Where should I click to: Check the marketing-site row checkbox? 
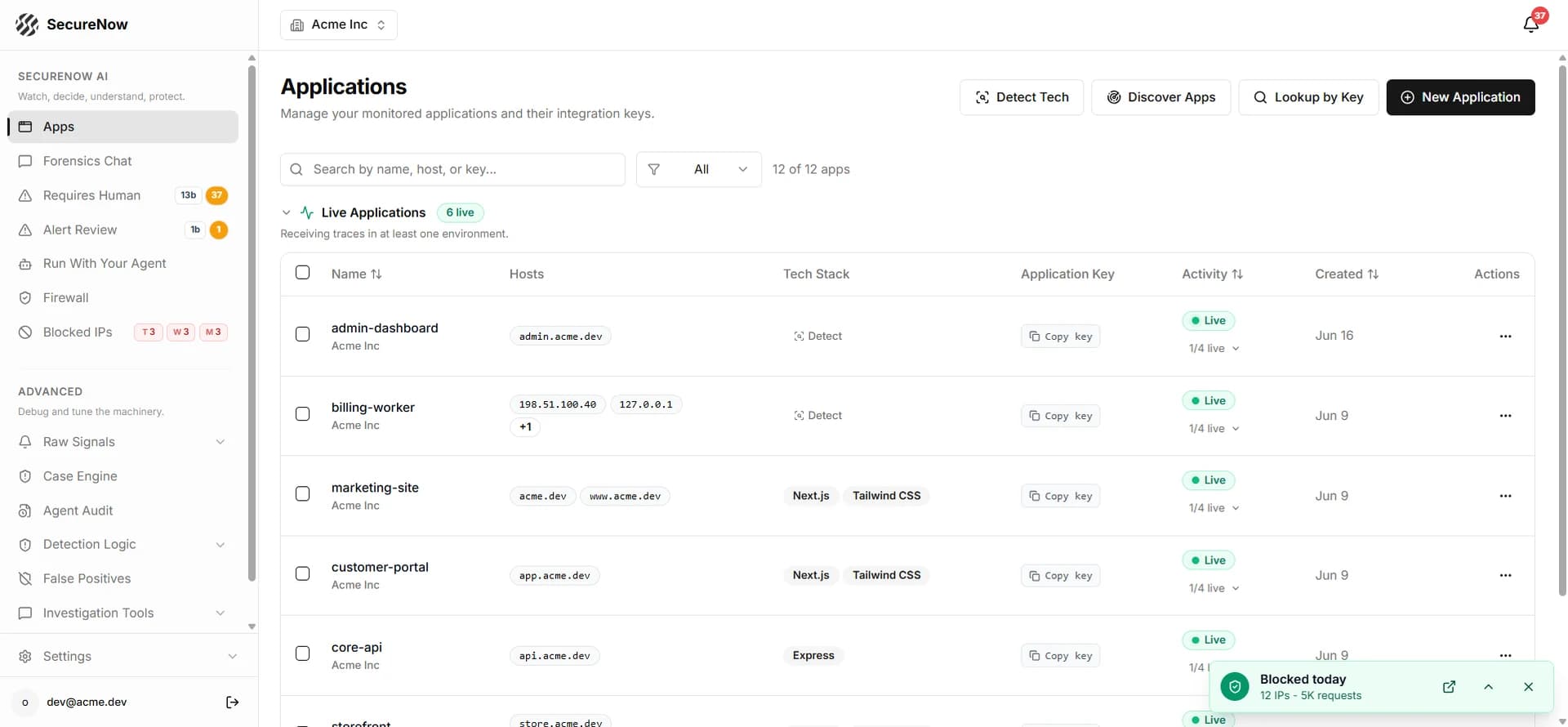point(302,494)
